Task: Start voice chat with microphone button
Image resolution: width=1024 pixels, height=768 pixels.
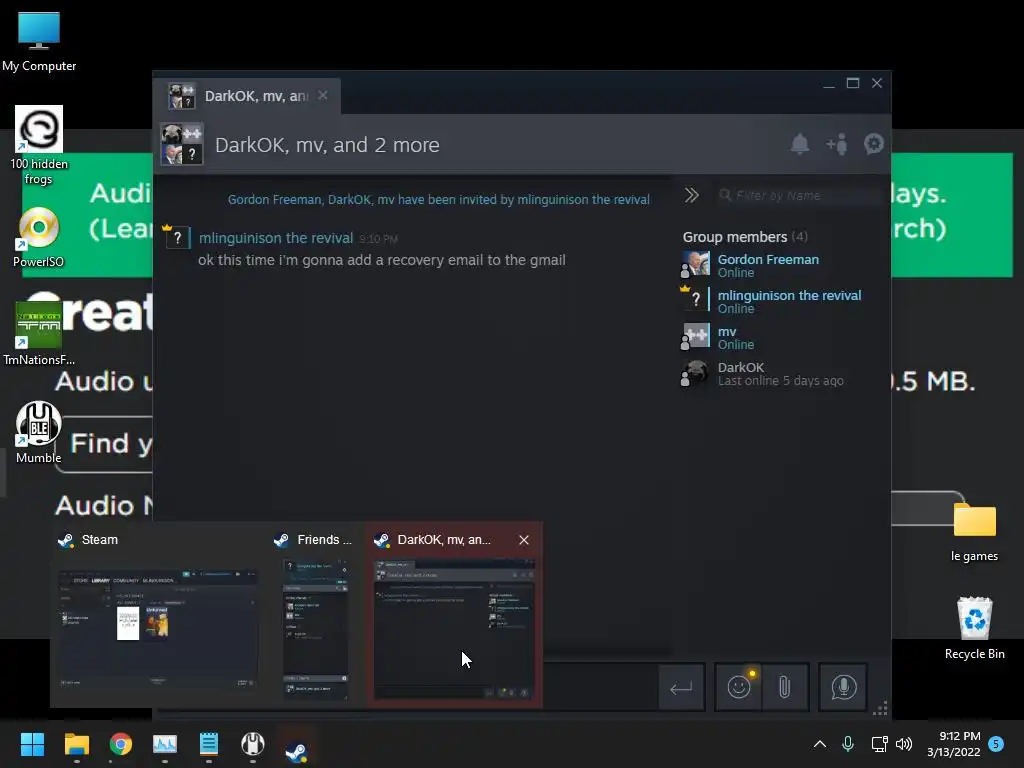Action: click(x=843, y=687)
